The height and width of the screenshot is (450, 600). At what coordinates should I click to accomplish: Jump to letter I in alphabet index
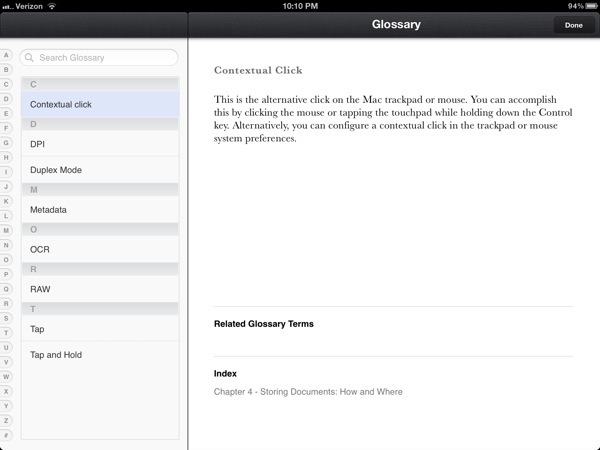click(6, 172)
